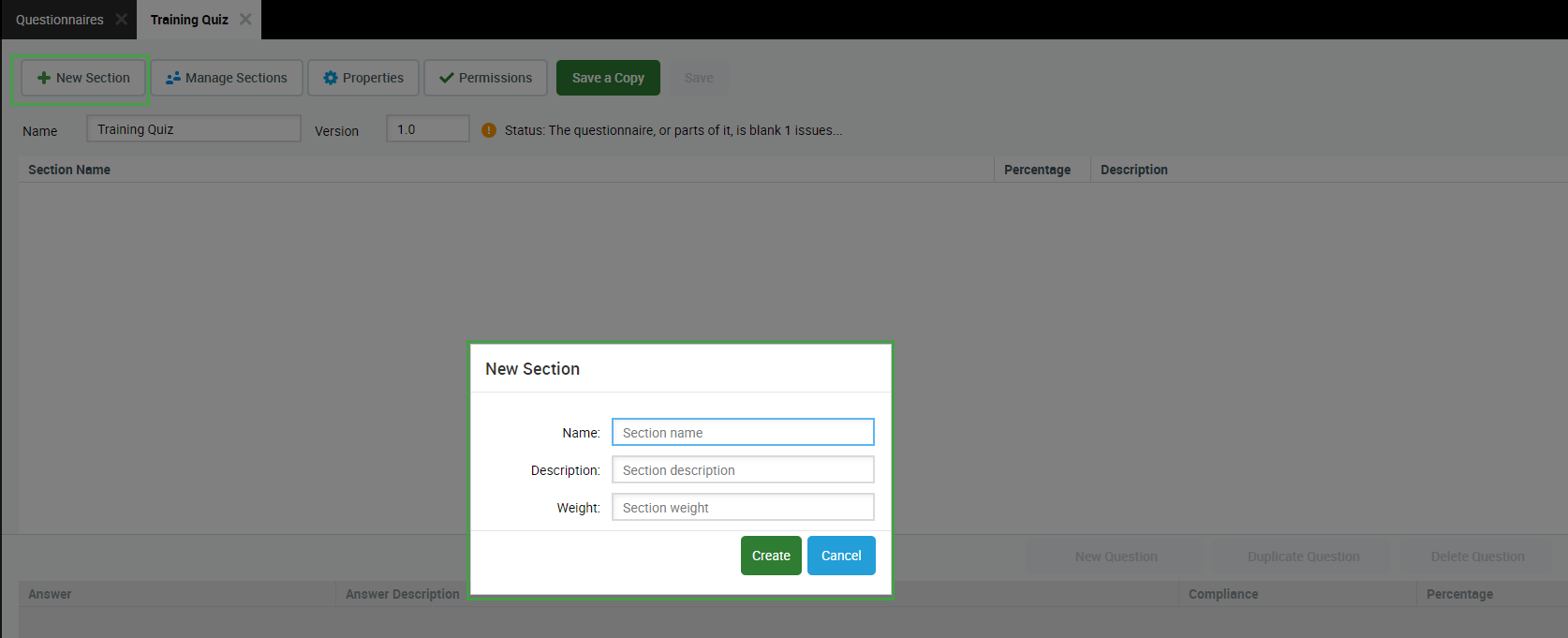Click the Section description field
This screenshot has width=1568, height=638.
[x=742, y=469]
